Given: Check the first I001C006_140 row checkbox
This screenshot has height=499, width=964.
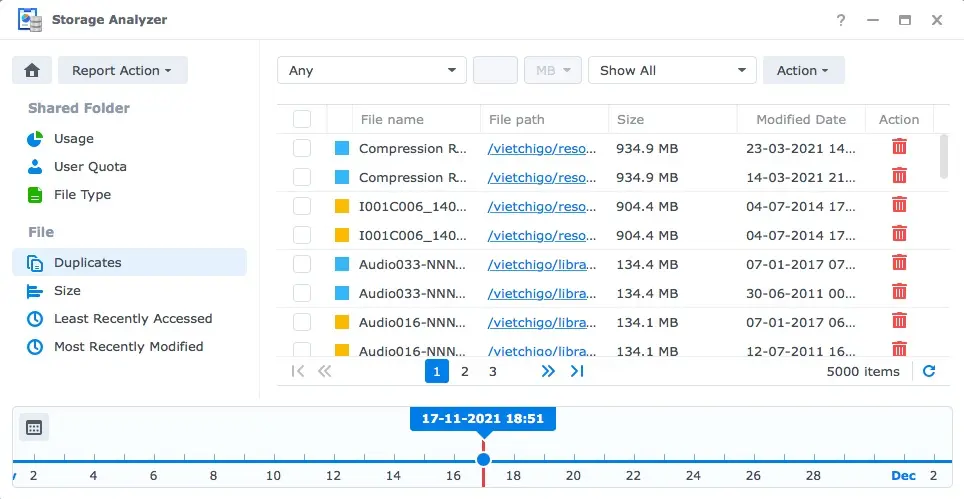Looking at the screenshot, I should pos(302,207).
